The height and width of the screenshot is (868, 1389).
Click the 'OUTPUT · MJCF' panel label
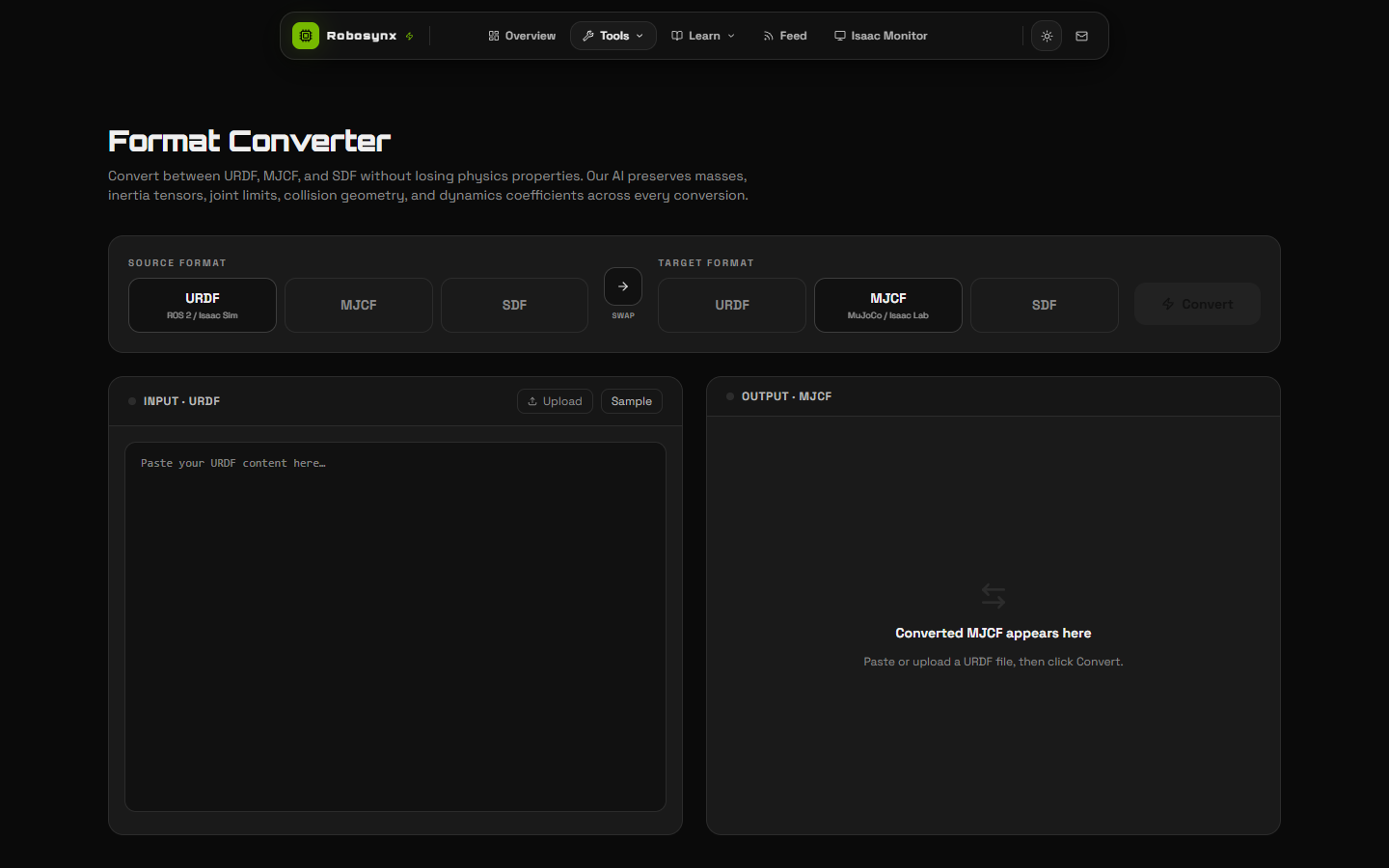point(786,396)
